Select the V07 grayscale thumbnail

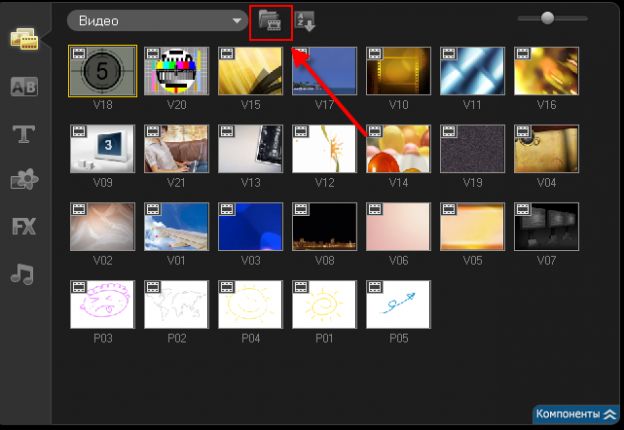tap(546, 227)
